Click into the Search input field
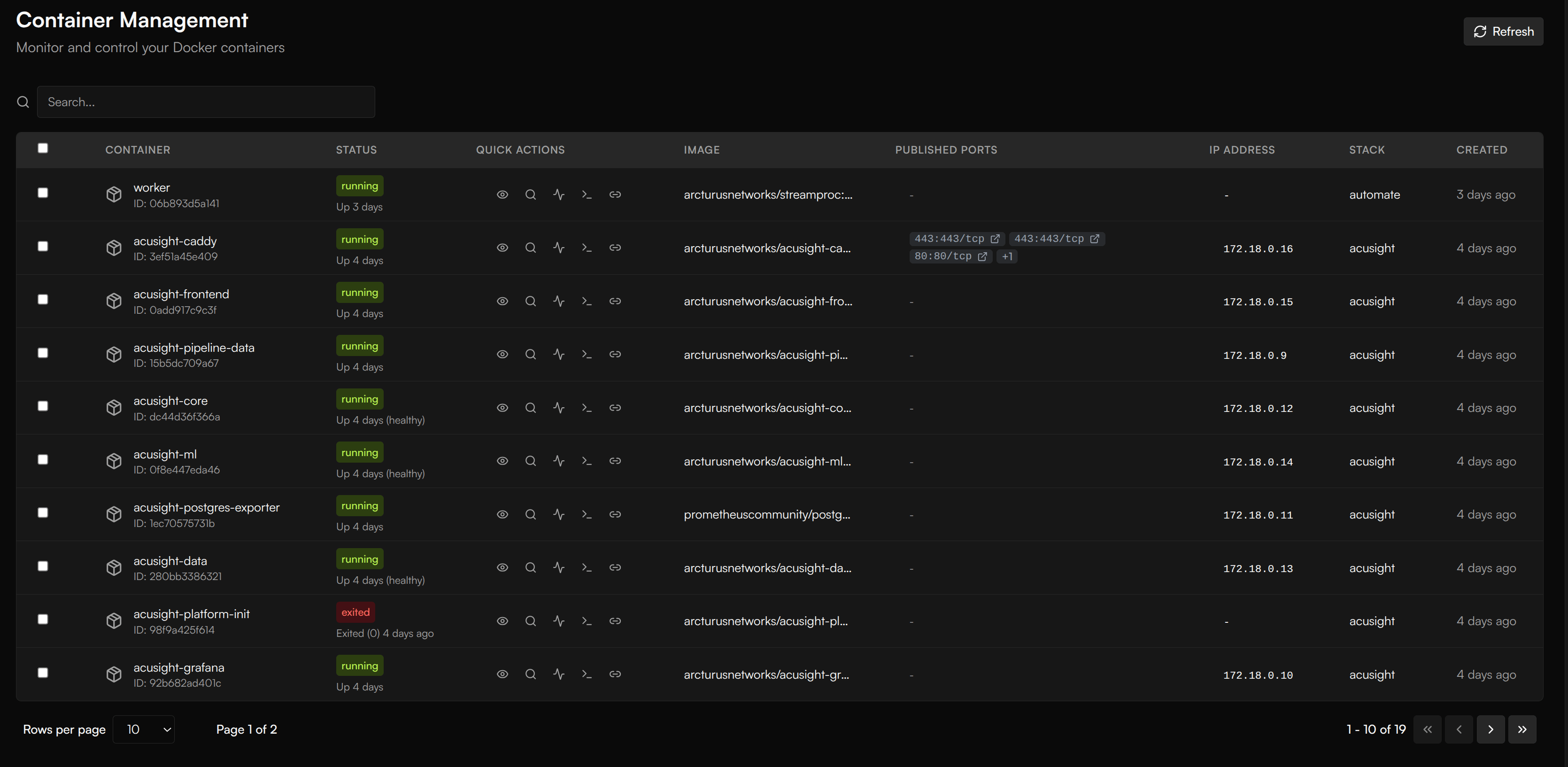 tap(206, 101)
